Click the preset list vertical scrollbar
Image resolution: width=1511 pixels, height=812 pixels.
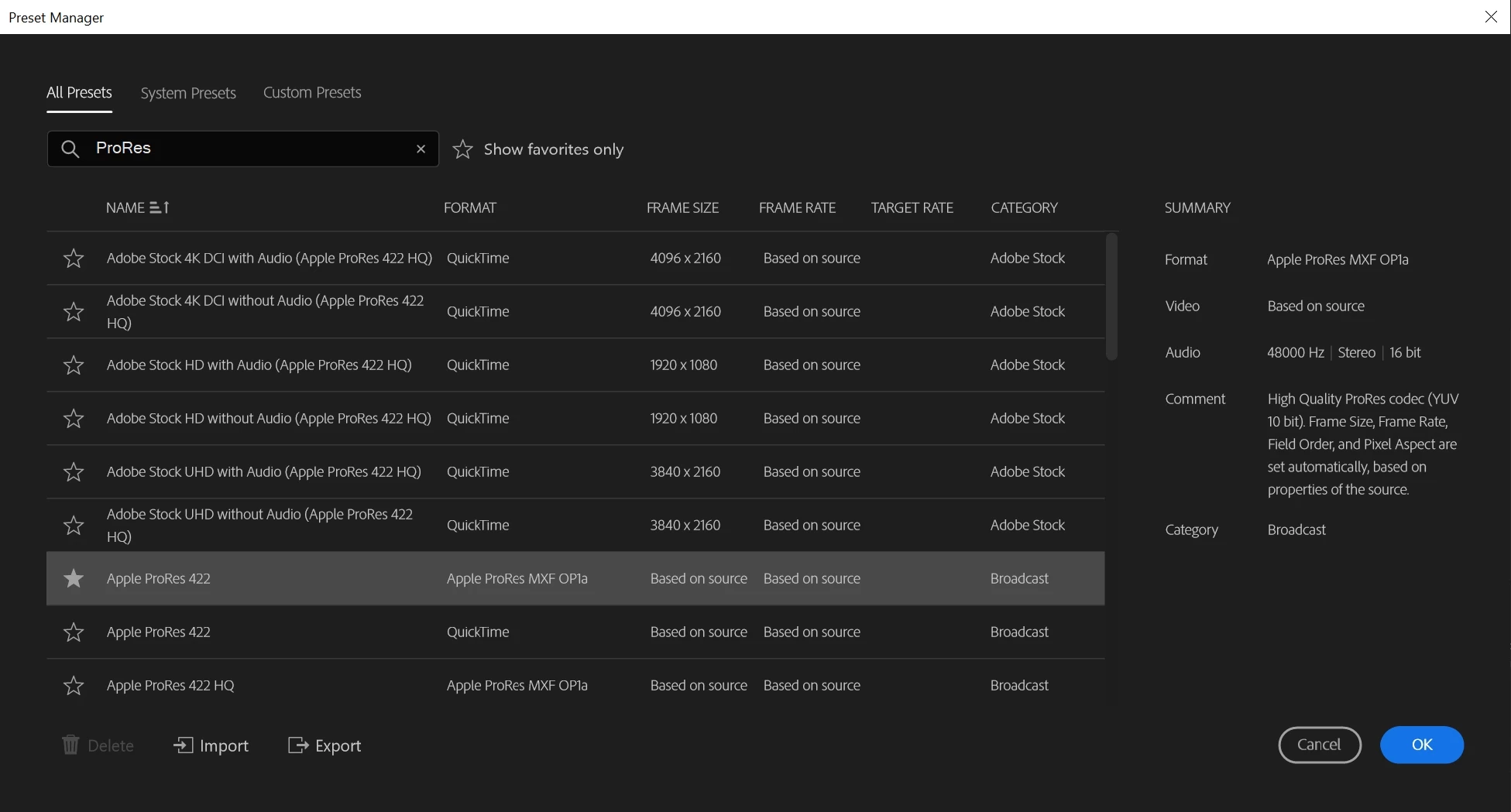pyautogui.click(x=1112, y=296)
